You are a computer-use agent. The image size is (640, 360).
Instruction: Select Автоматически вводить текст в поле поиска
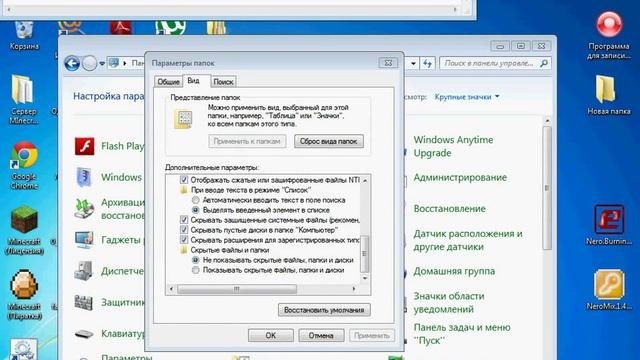[196, 200]
